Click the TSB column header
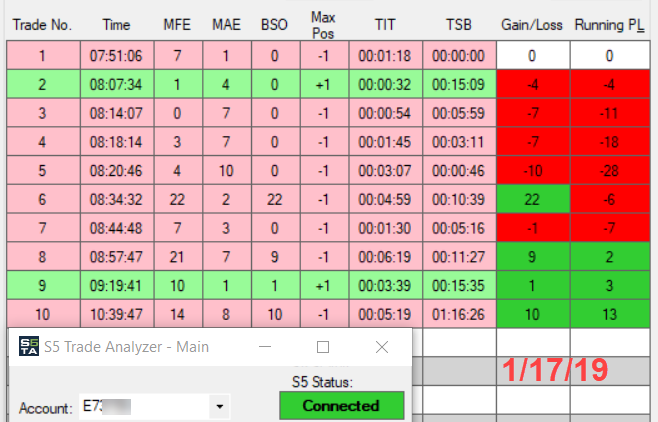This screenshot has height=422, width=658. [459, 25]
